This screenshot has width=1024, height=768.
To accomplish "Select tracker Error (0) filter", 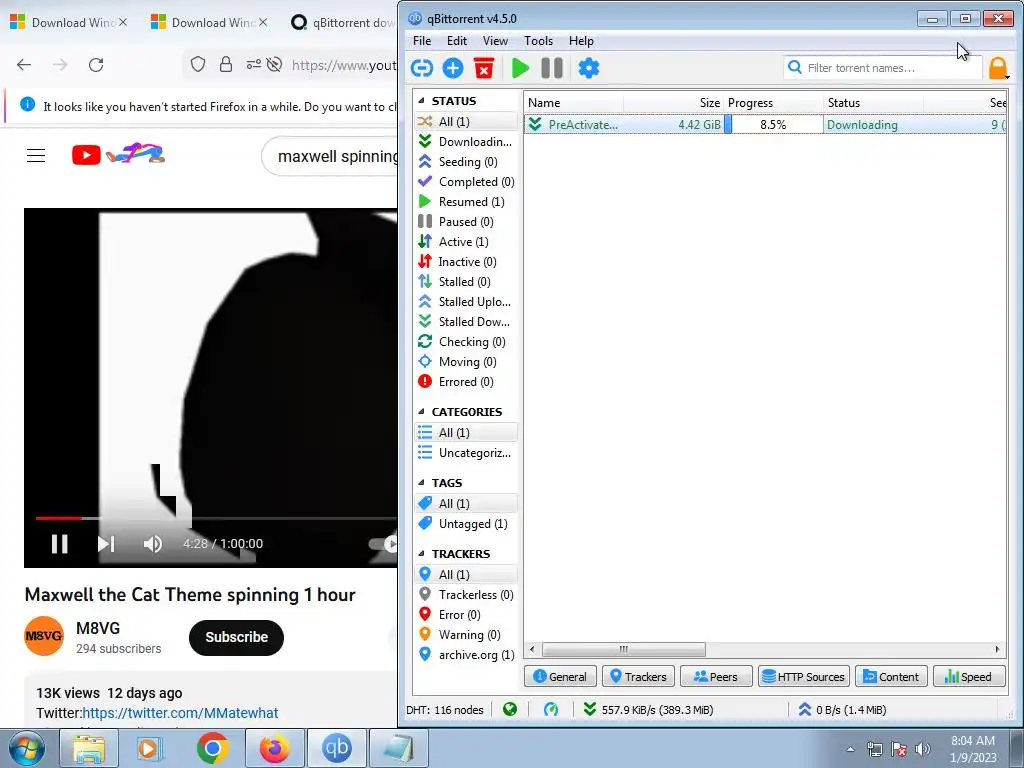I will (x=466, y=615).
